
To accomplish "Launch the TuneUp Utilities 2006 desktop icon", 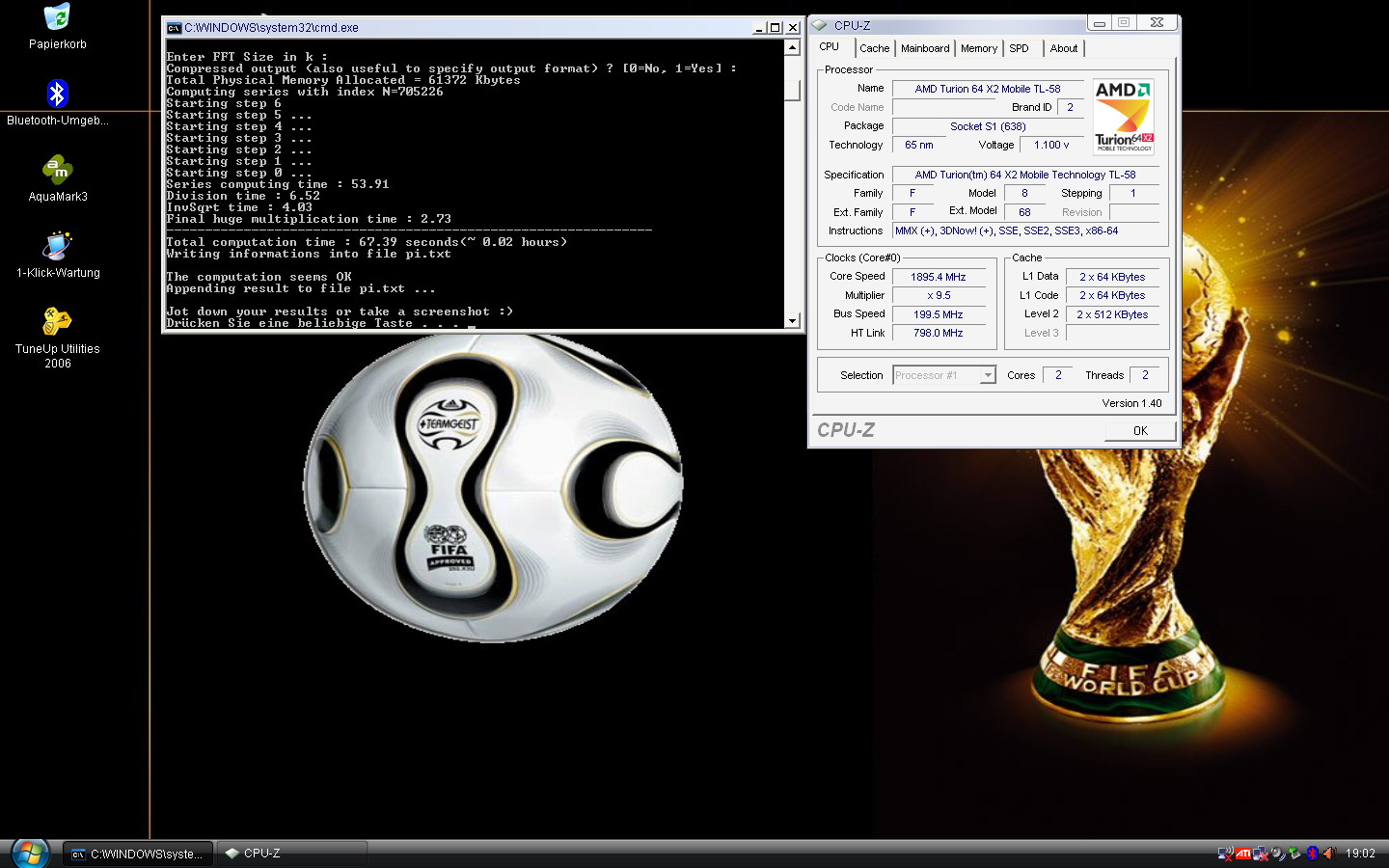I will [x=57, y=337].
